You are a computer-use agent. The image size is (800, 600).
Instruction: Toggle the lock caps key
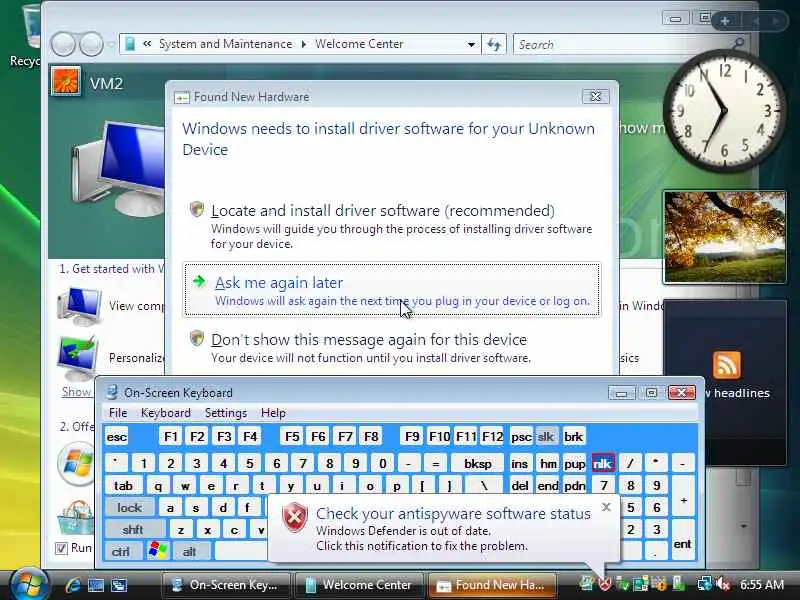(x=130, y=508)
